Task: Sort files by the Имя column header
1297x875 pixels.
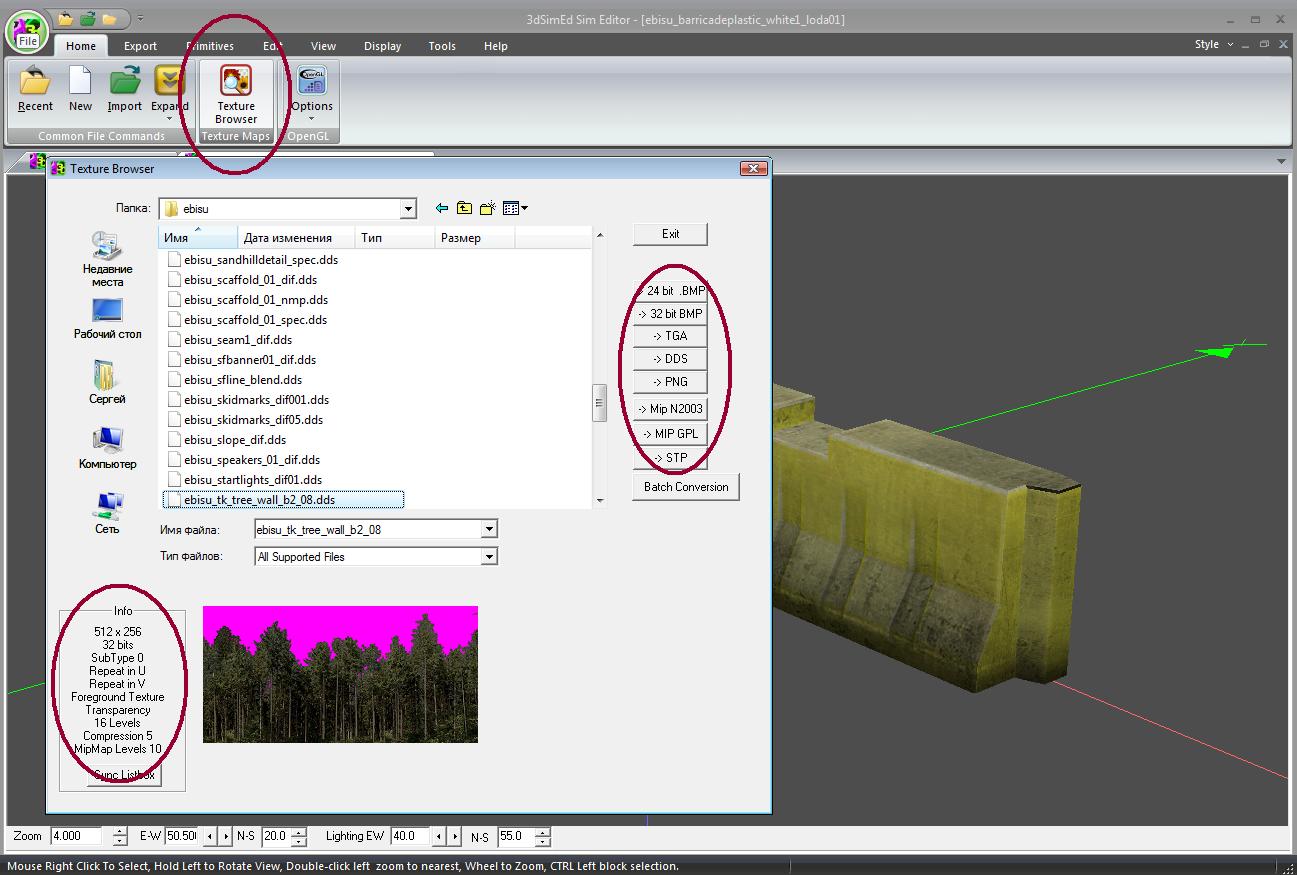Action: pyautogui.click(x=199, y=238)
